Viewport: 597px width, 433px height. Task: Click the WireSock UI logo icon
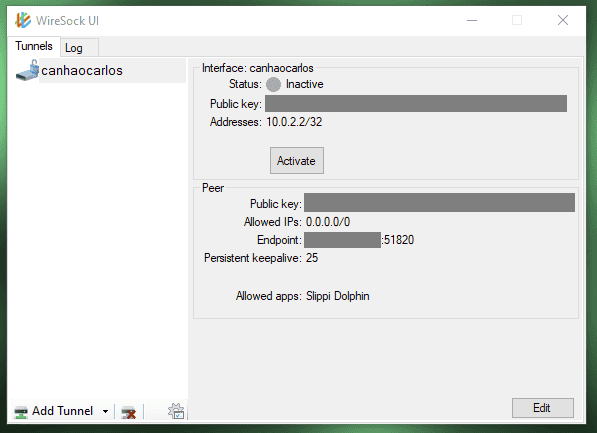[x=23, y=20]
